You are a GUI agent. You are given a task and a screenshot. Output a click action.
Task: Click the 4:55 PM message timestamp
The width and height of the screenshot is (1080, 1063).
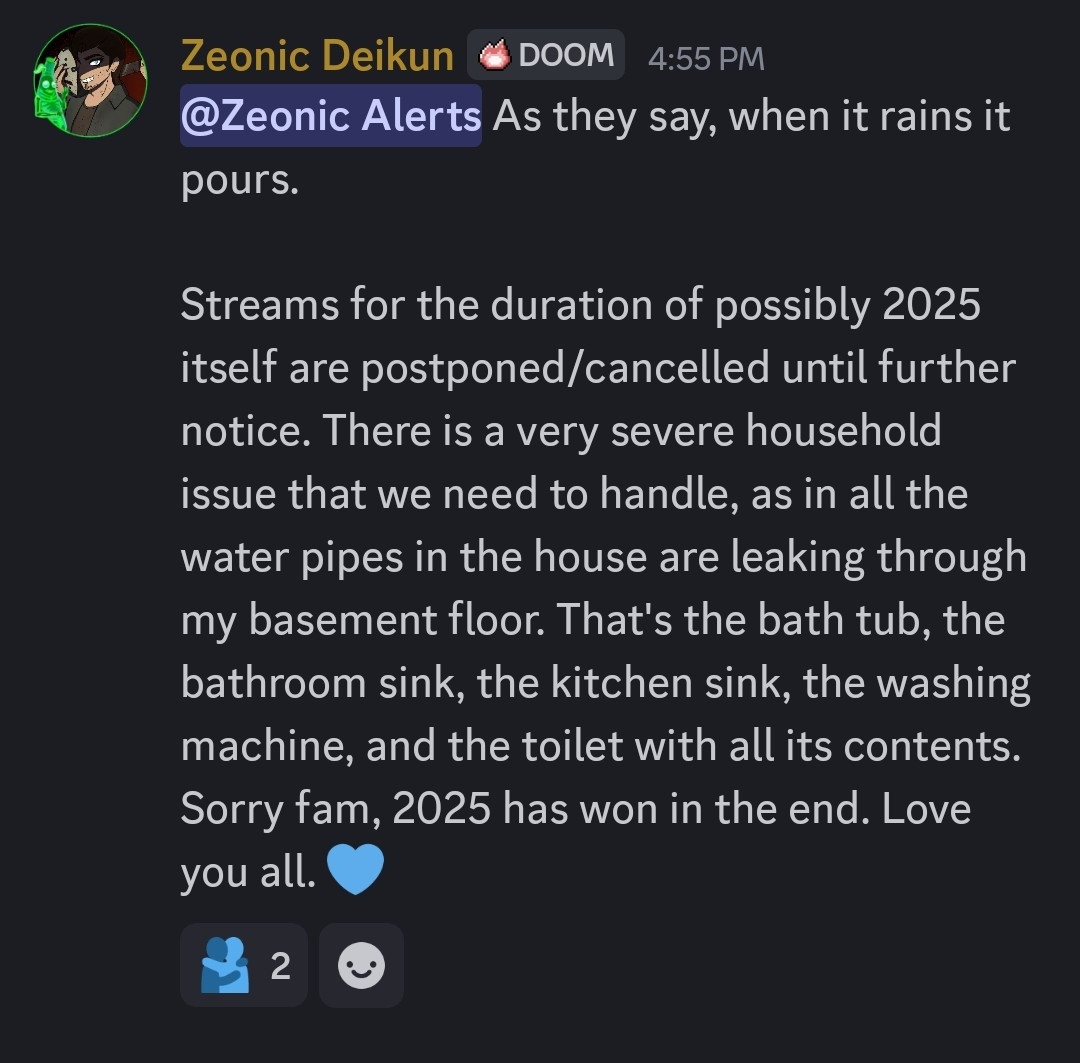[x=706, y=58]
